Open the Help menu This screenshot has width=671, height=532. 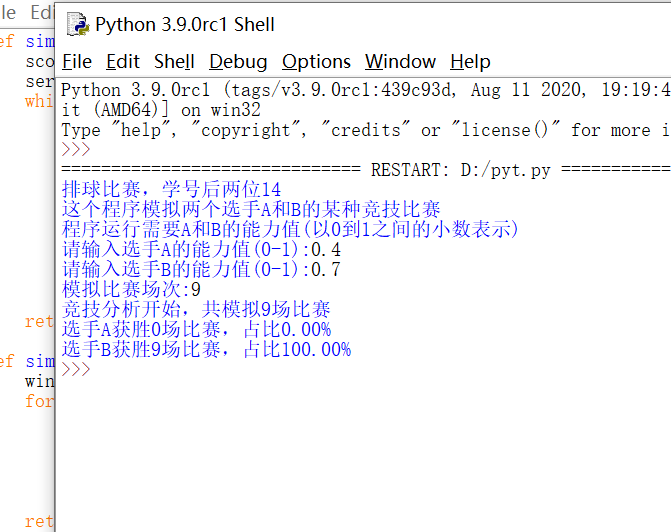pyautogui.click(x=471, y=62)
